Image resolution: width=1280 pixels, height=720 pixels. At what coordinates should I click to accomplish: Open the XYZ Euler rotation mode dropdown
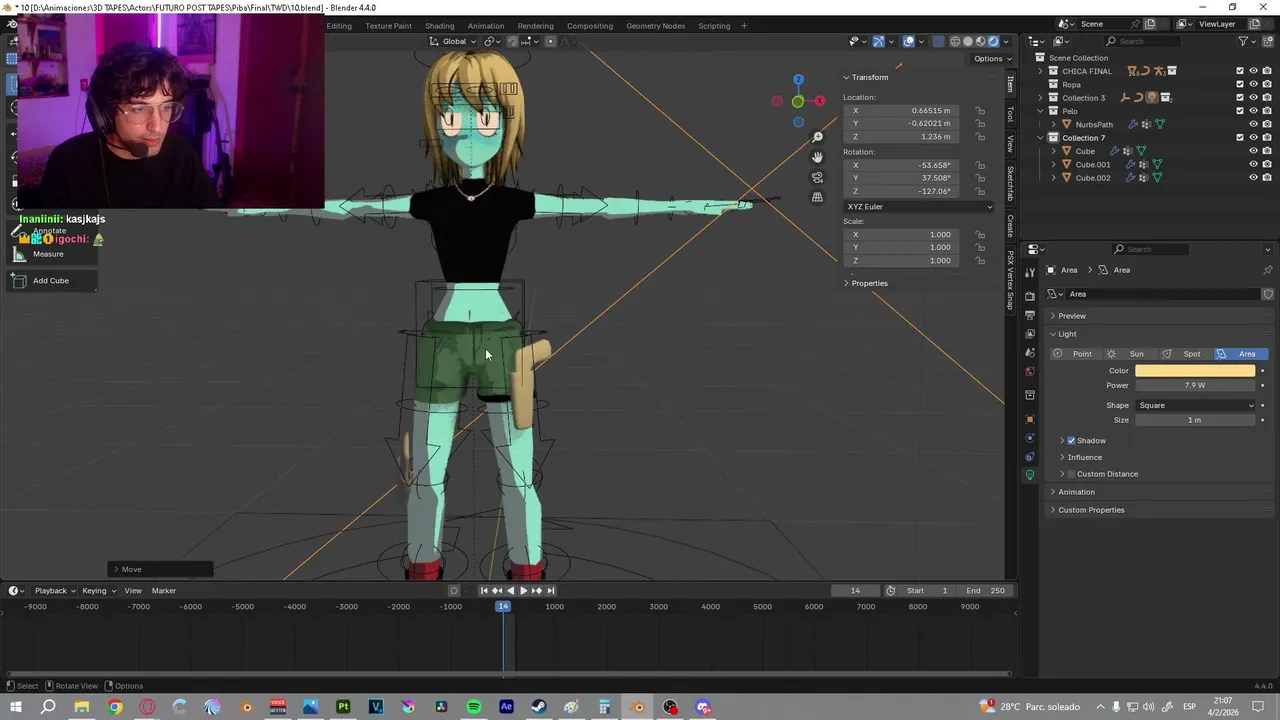pos(919,207)
